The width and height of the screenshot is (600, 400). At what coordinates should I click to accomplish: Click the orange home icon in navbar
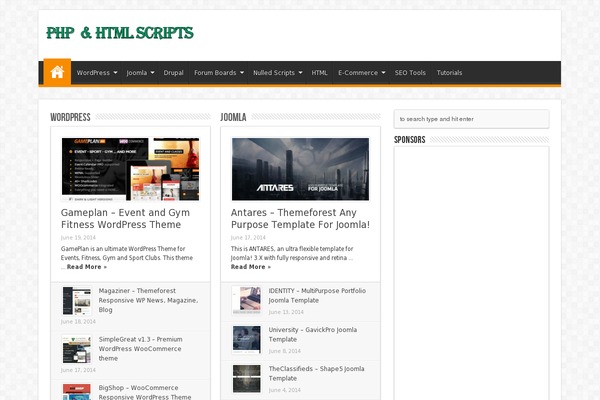tap(57, 72)
